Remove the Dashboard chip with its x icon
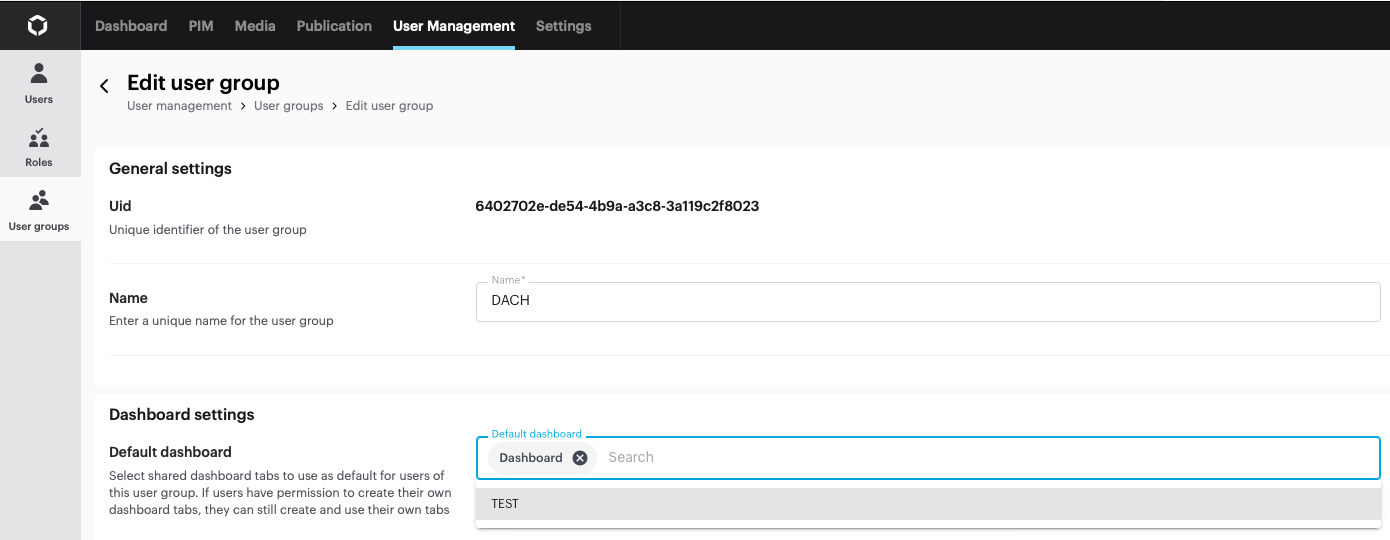Image resolution: width=1390 pixels, height=540 pixels. [580, 458]
